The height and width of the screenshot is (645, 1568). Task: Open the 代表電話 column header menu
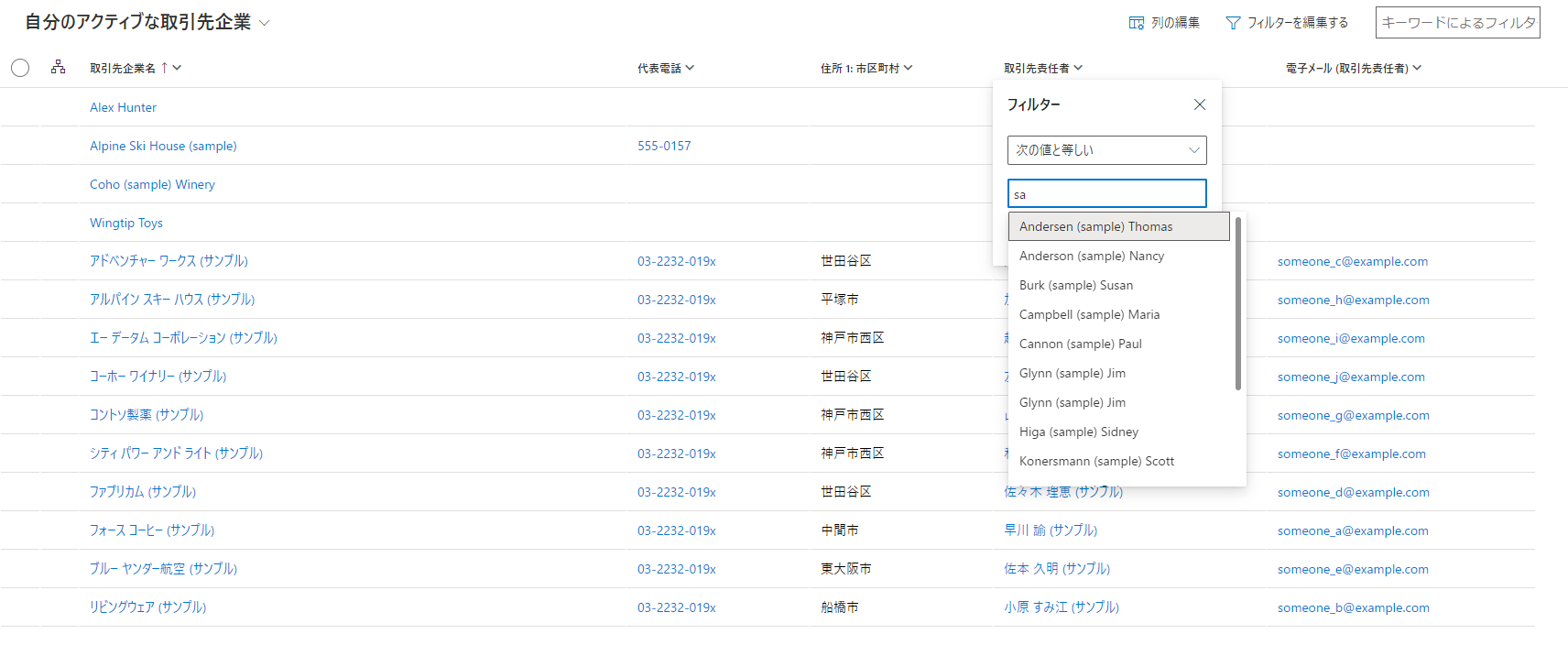click(666, 68)
